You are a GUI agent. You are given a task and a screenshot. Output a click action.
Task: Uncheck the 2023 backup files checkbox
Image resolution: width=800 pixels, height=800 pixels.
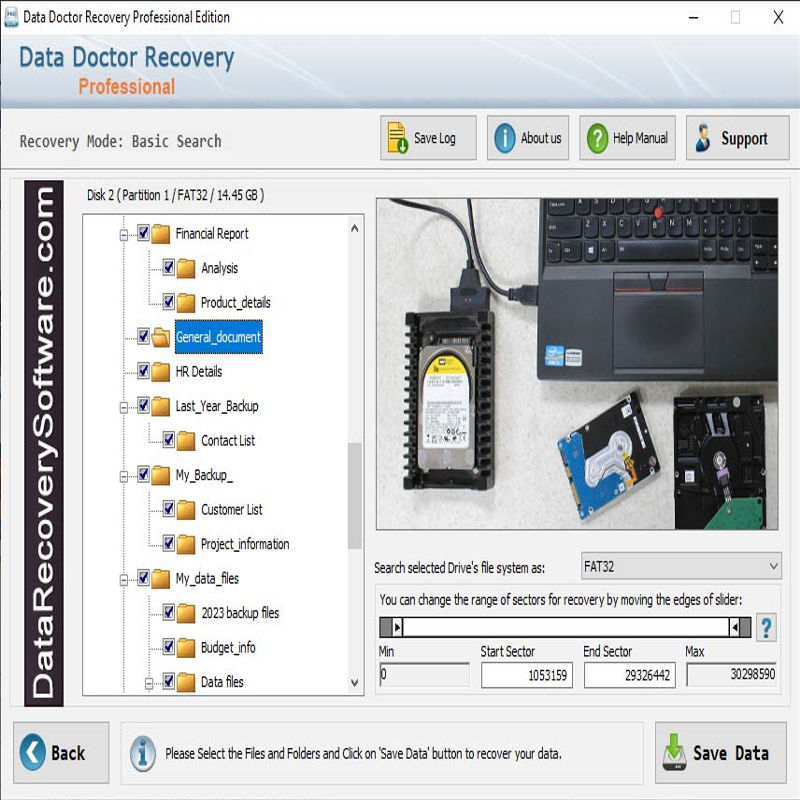click(x=169, y=612)
